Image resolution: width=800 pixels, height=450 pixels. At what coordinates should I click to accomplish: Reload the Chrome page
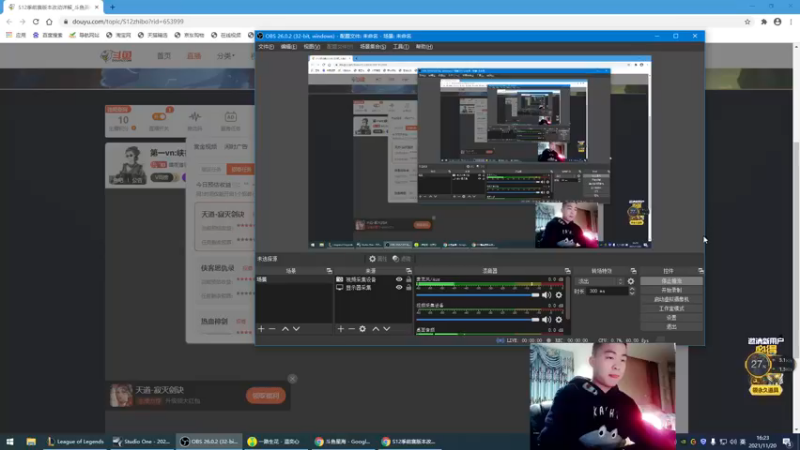tap(36, 21)
